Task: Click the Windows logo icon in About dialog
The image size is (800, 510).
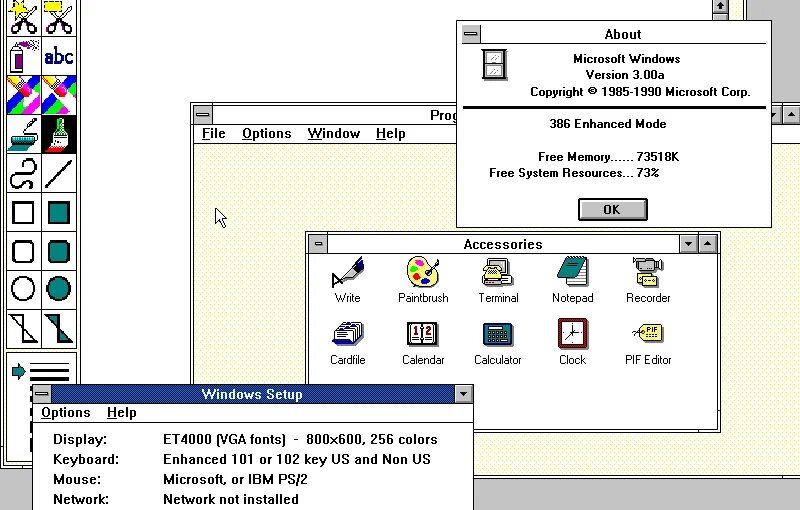Action: click(494, 64)
